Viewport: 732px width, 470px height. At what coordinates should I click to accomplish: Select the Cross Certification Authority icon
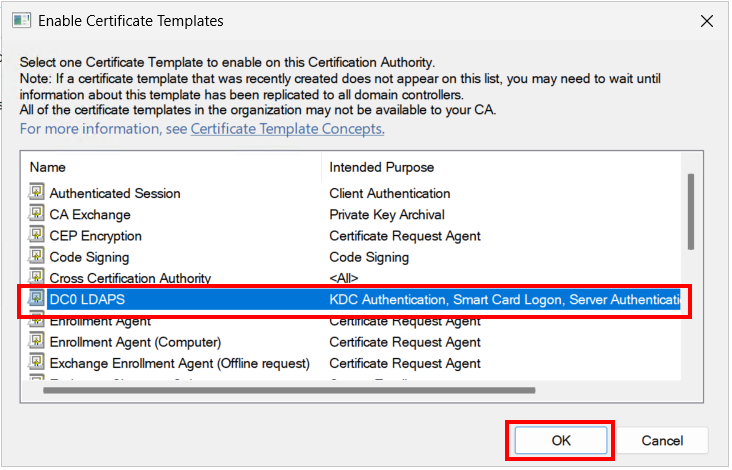coord(36,277)
